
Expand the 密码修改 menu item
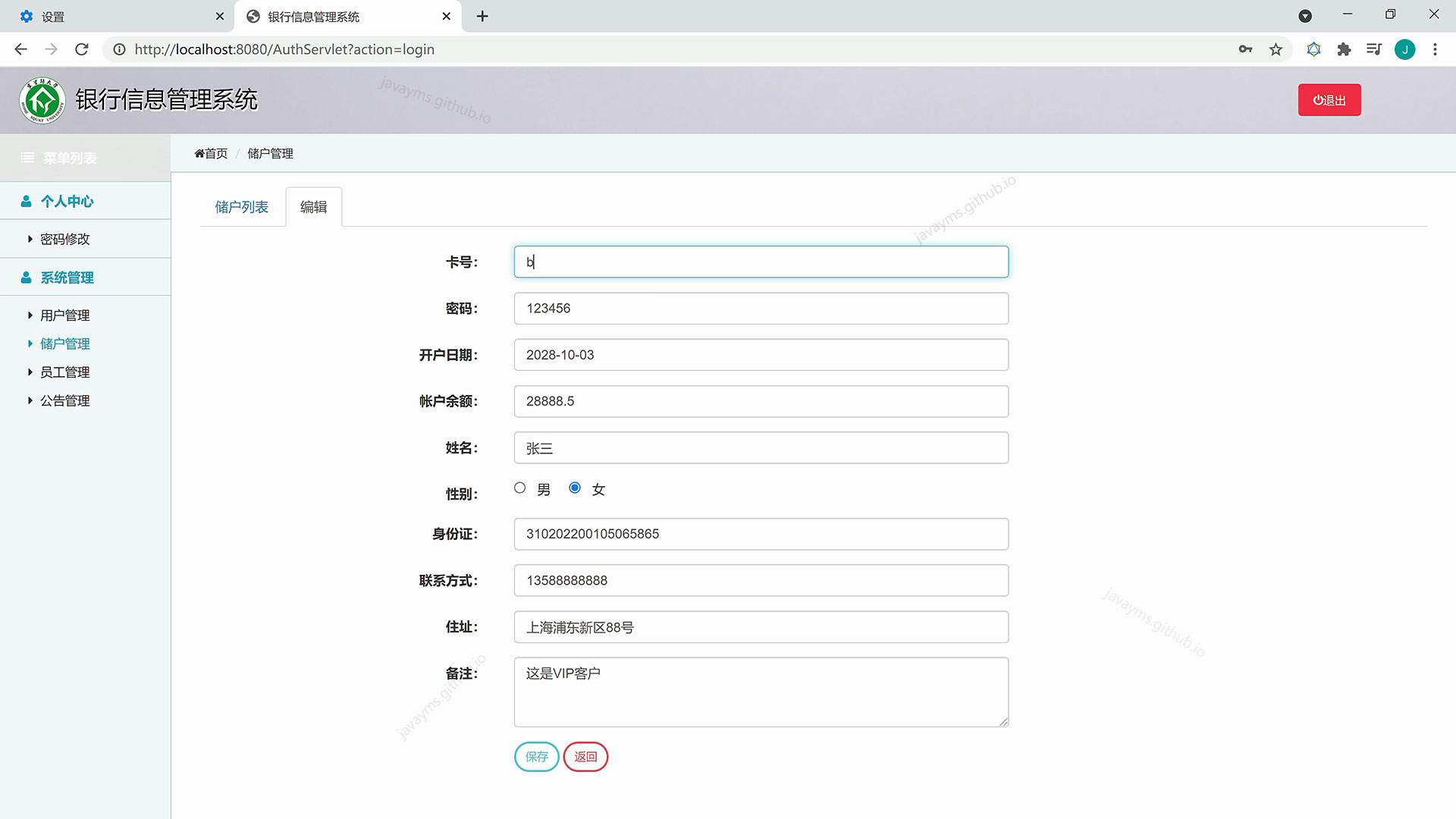pos(64,239)
